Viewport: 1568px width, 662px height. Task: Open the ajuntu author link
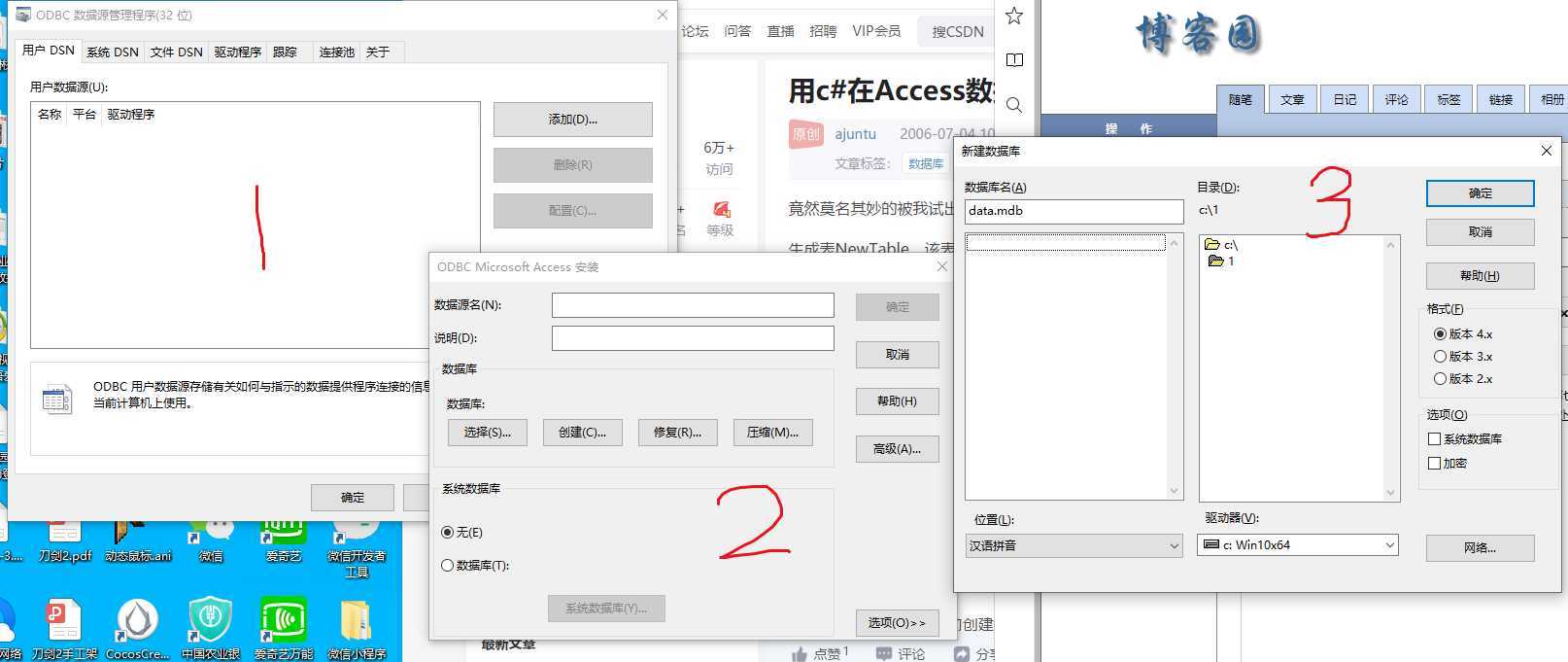tap(856, 134)
